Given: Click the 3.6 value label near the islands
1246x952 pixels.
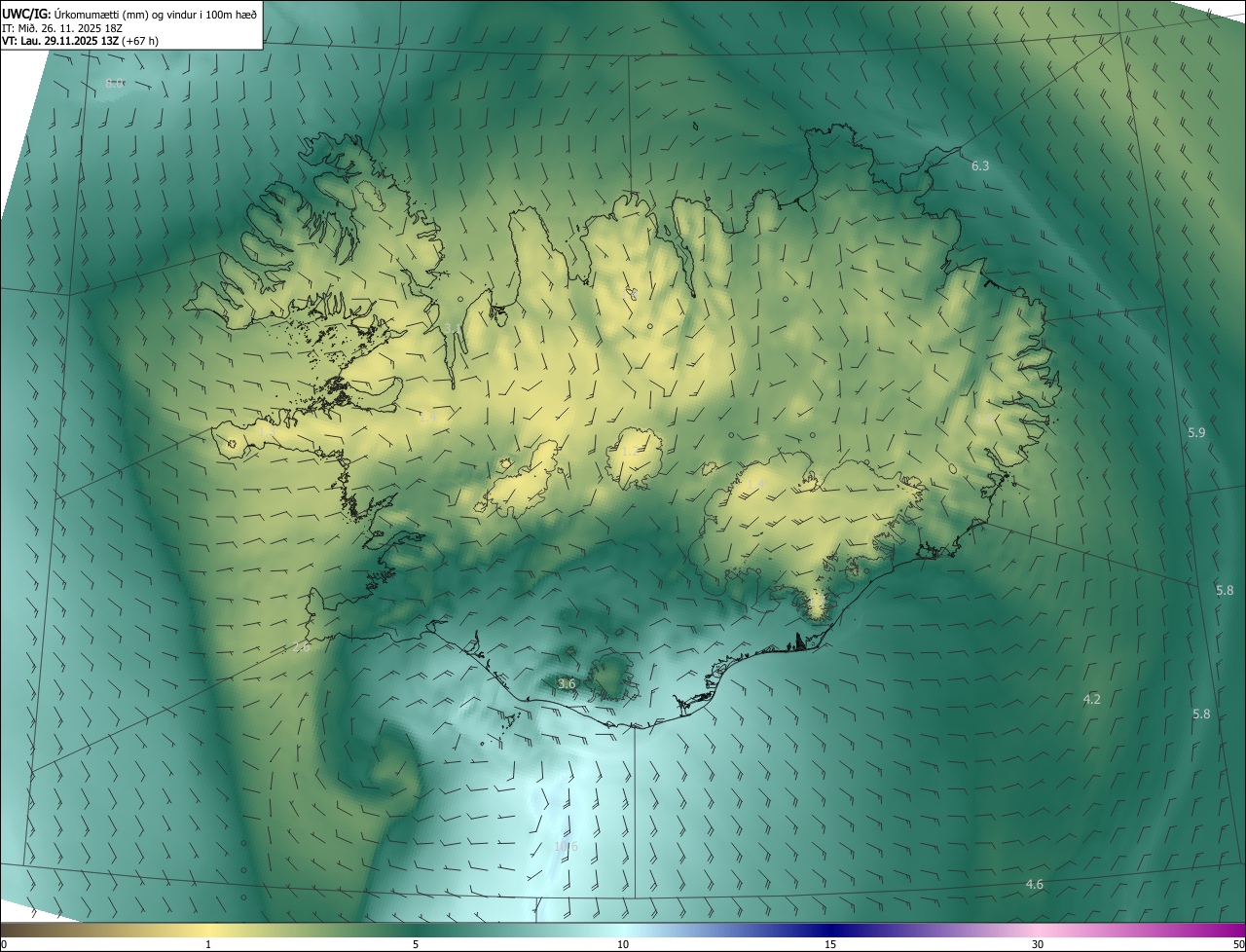Looking at the screenshot, I should click(x=568, y=684).
